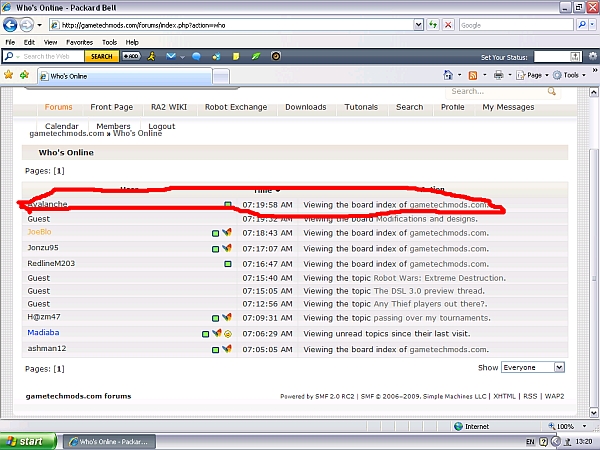This screenshot has height=450, width=600.
Task: Click the smiley icon in Madiaba's row
Action: pyautogui.click(x=228, y=334)
